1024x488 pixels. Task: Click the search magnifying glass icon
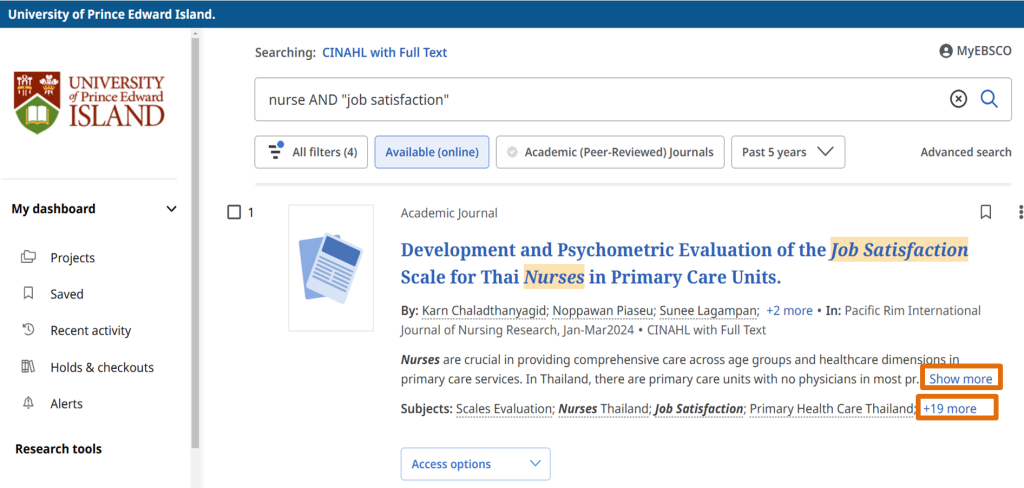[989, 99]
